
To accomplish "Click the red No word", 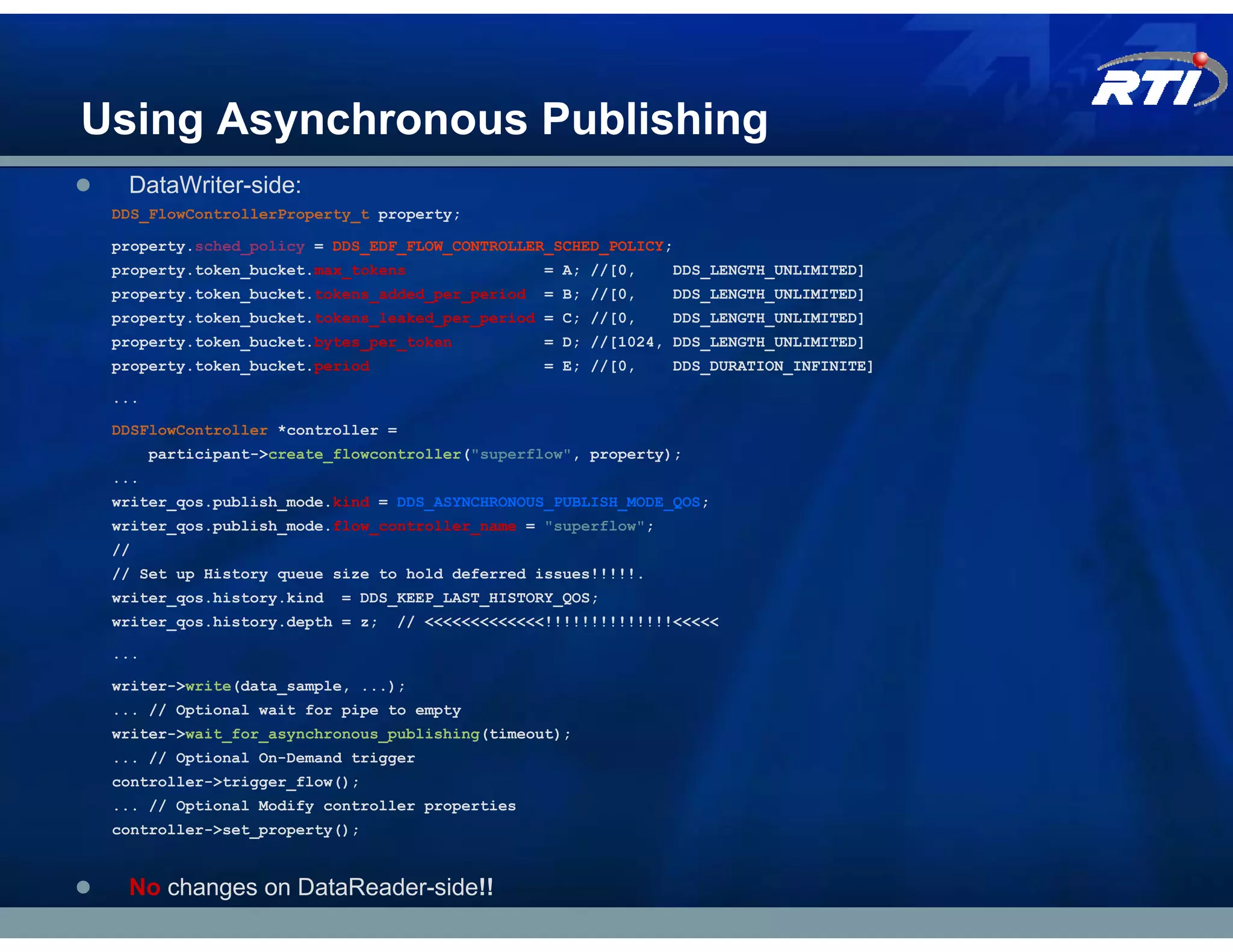I will 144,888.
